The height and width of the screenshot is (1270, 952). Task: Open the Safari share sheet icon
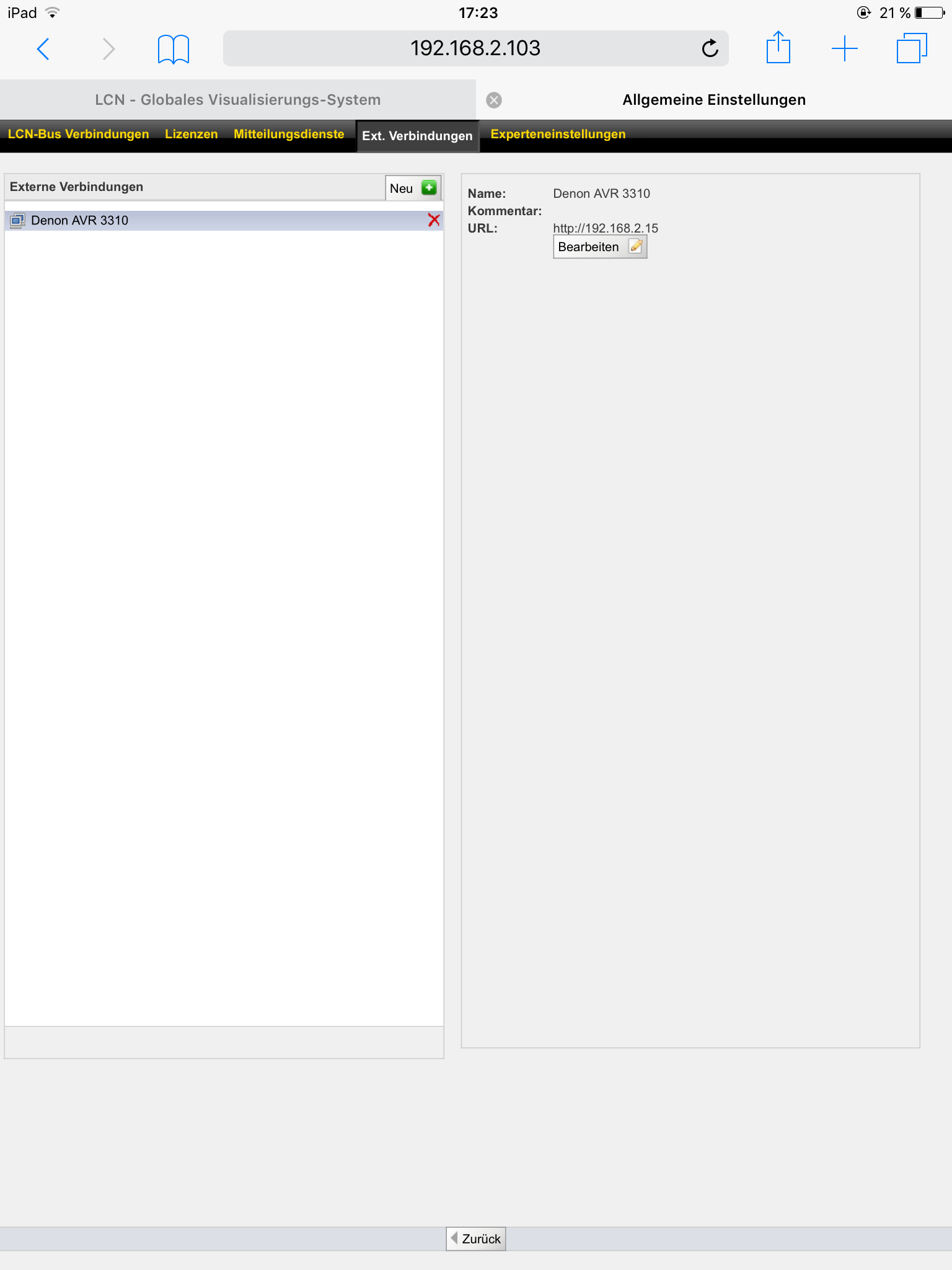[x=778, y=48]
